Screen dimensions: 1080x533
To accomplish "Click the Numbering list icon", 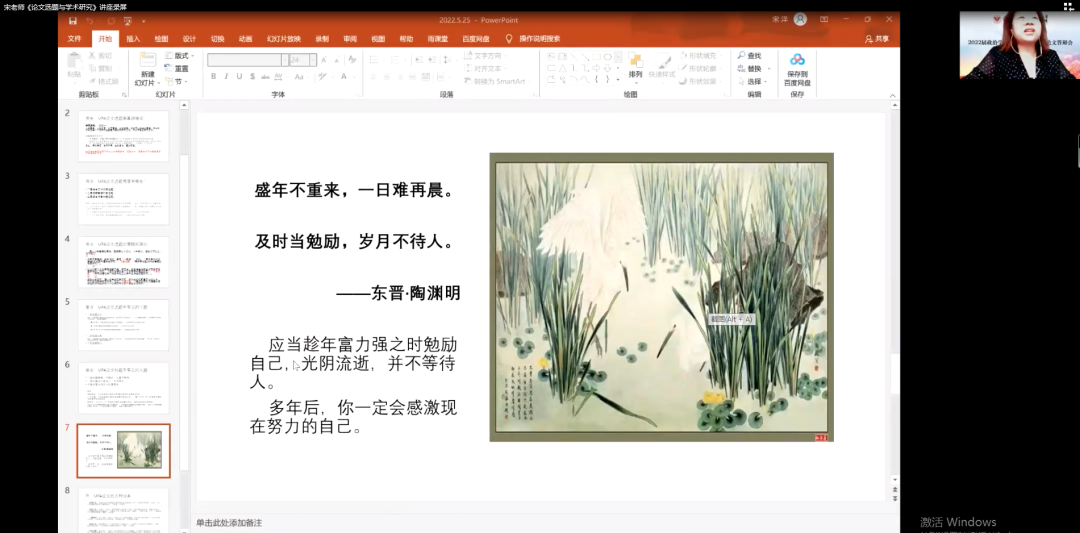I will (396, 60).
